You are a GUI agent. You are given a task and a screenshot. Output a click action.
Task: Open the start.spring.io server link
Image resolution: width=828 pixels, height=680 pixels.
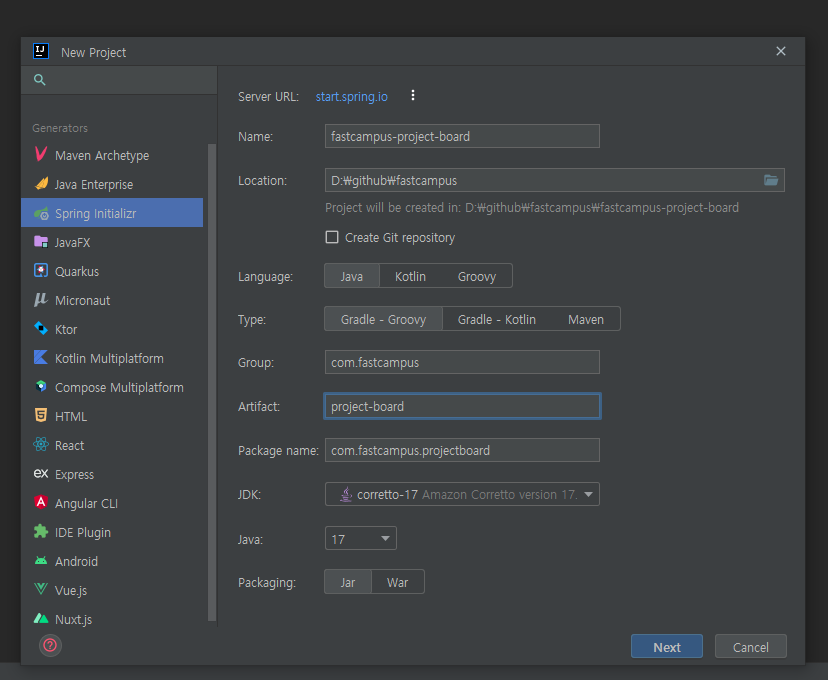(351, 97)
